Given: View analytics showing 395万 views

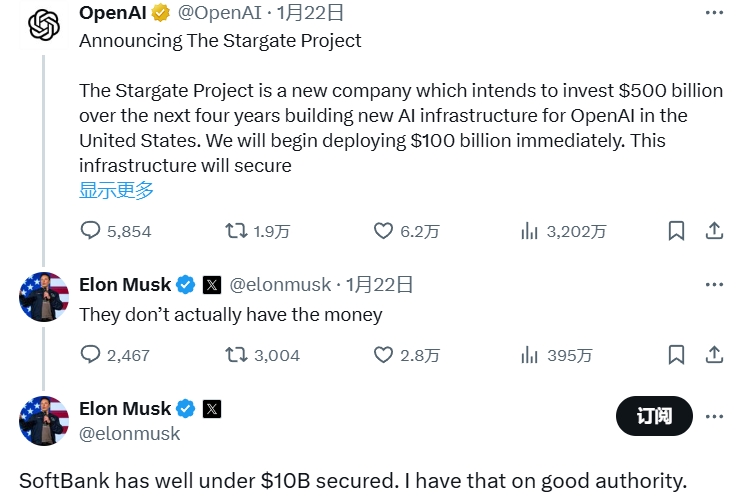Looking at the screenshot, I should coord(530,354).
